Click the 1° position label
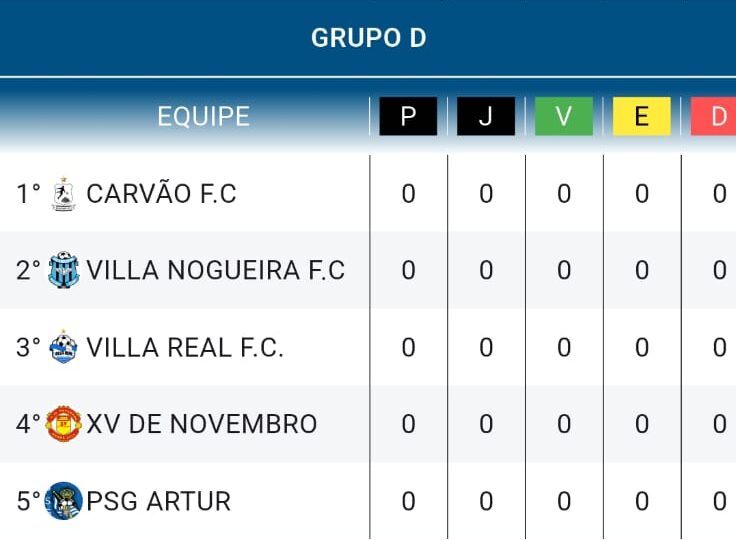 pos(28,193)
